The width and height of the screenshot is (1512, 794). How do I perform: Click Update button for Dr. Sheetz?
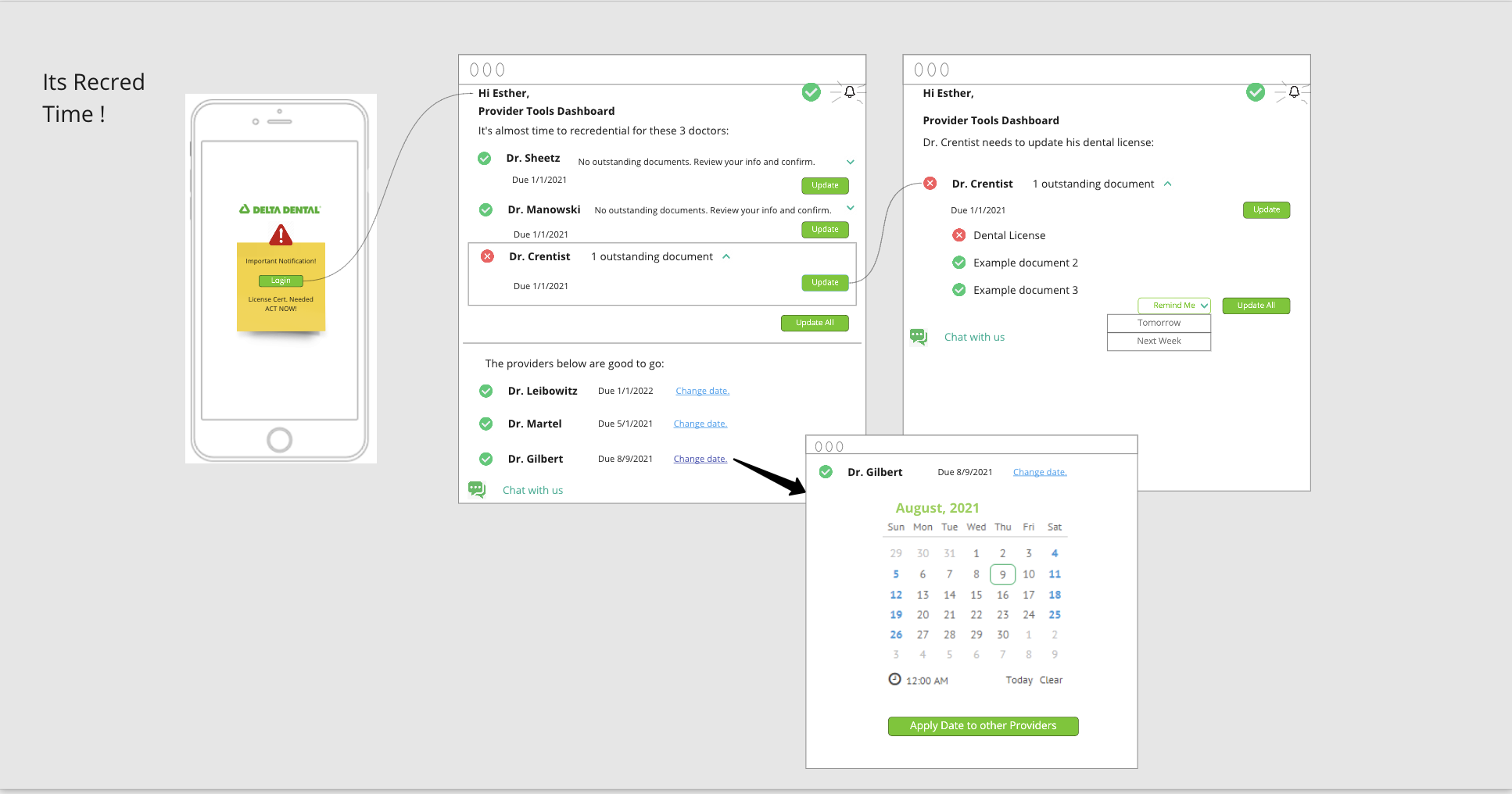[x=825, y=185]
